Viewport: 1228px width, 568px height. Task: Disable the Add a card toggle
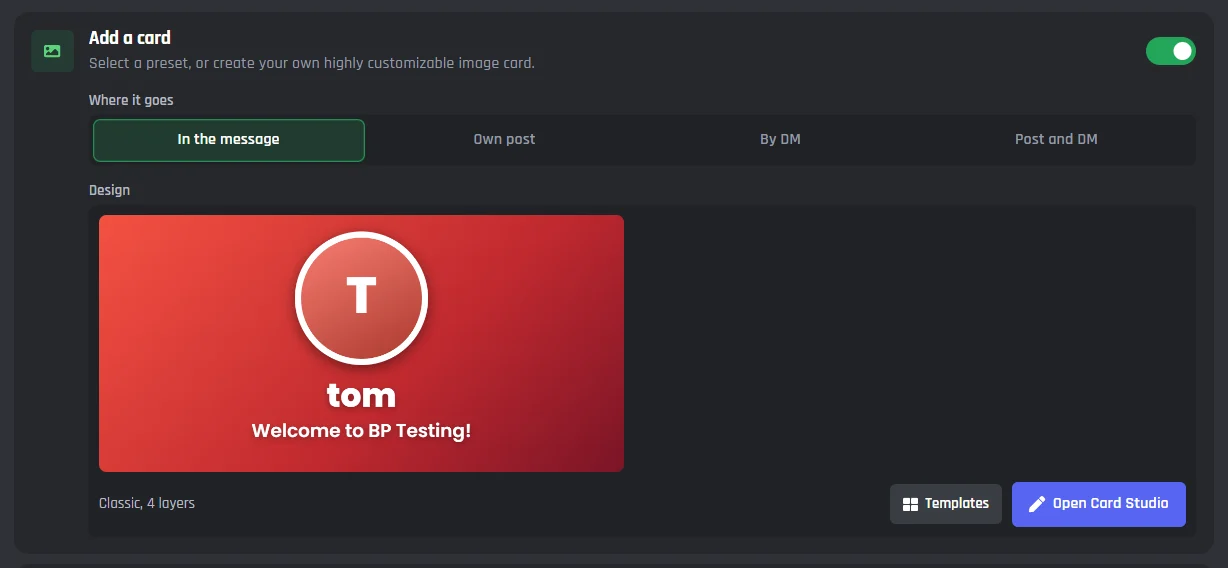tap(1170, 51)
